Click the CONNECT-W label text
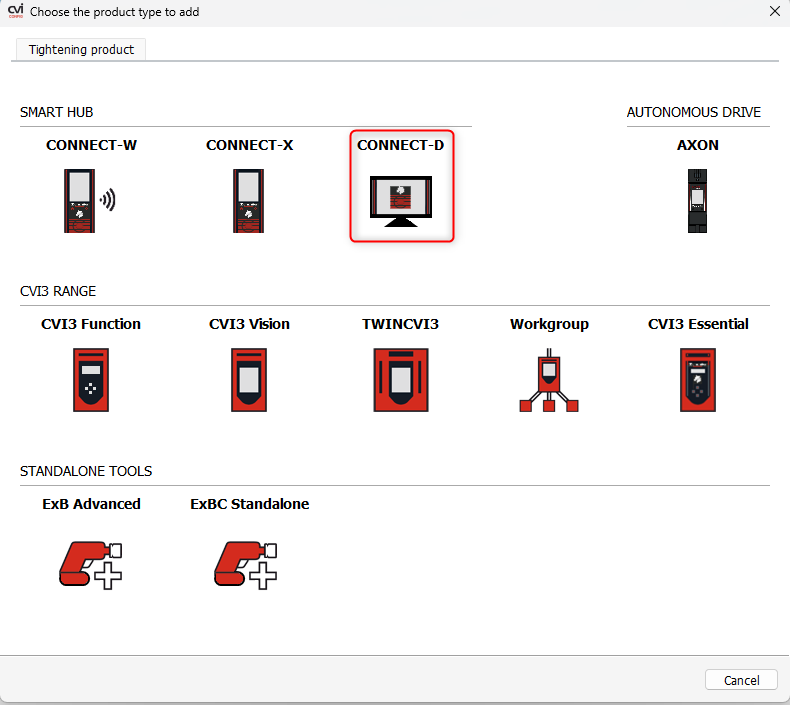The width and height of the screenshot is (790, 705). point(91,145)
